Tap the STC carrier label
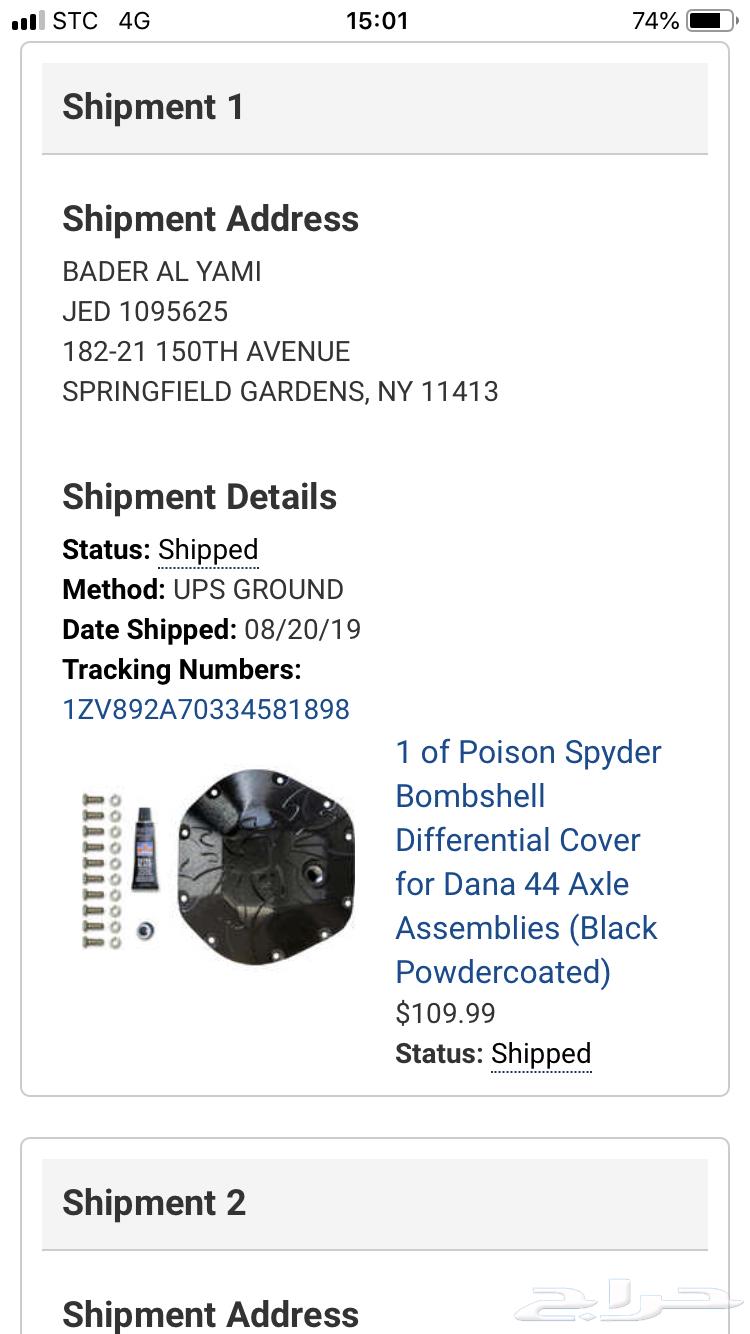 point(76,21)
